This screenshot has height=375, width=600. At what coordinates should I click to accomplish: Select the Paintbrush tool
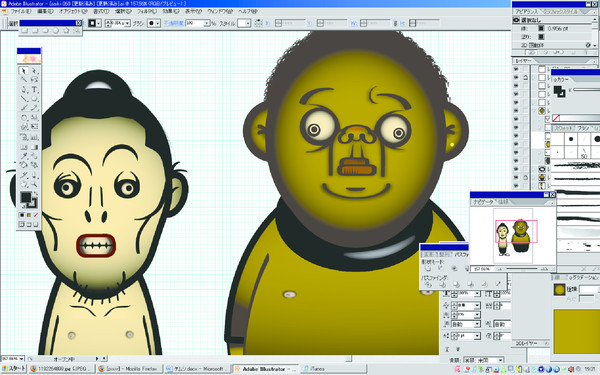[24, 108]
